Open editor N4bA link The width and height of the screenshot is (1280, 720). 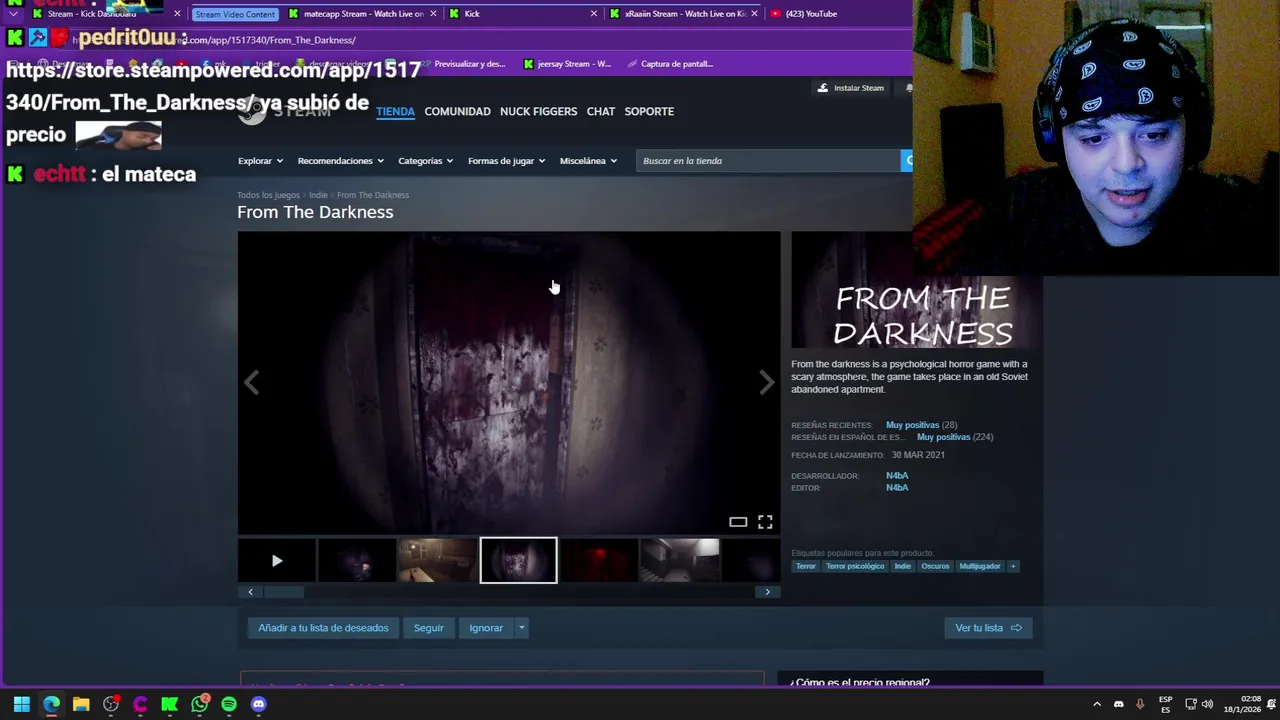[897, 488]
